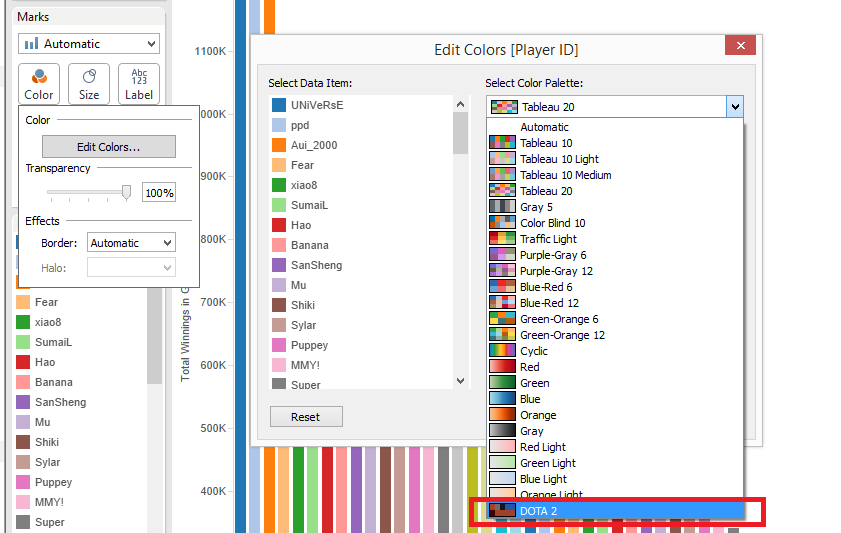Select the UNiVeRsE blue color swatch
The image size is (841, 533).
click(x=279, y=105)
